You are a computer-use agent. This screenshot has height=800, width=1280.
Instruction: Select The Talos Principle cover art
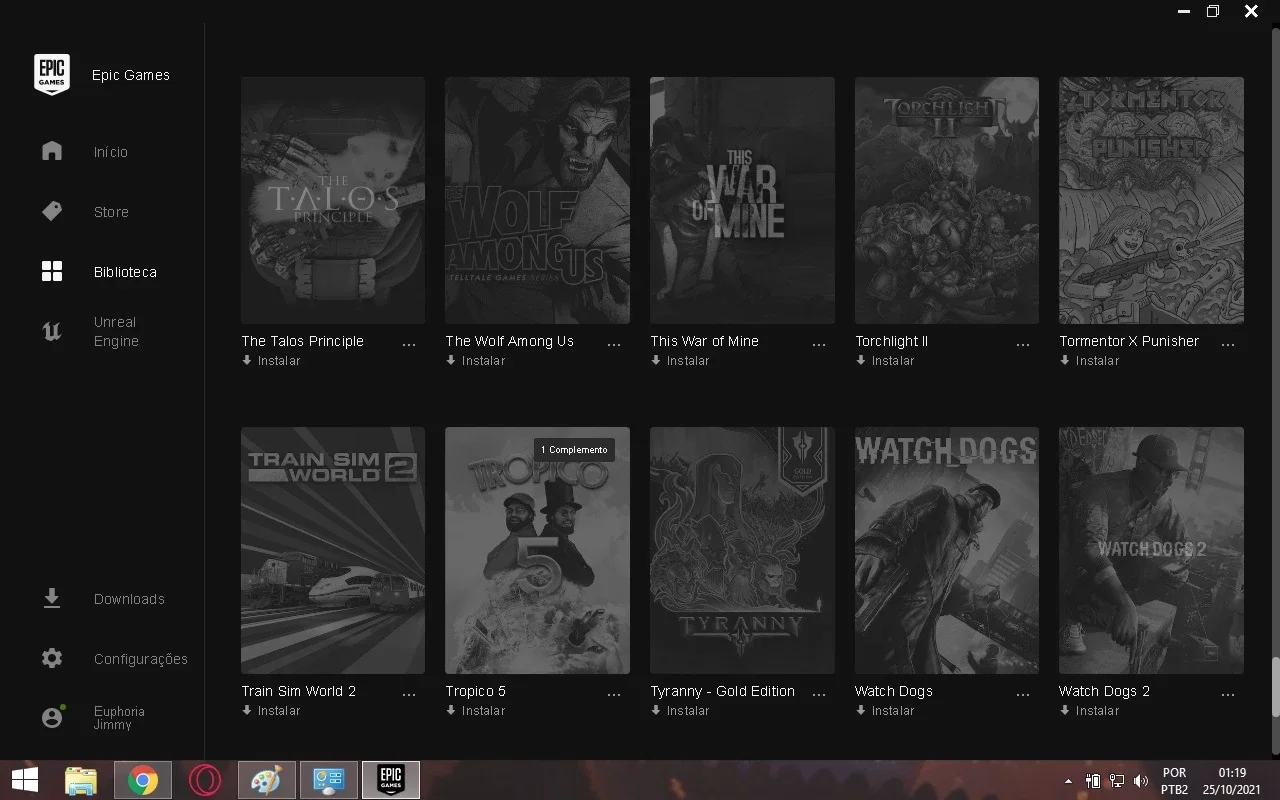[333, 200]
